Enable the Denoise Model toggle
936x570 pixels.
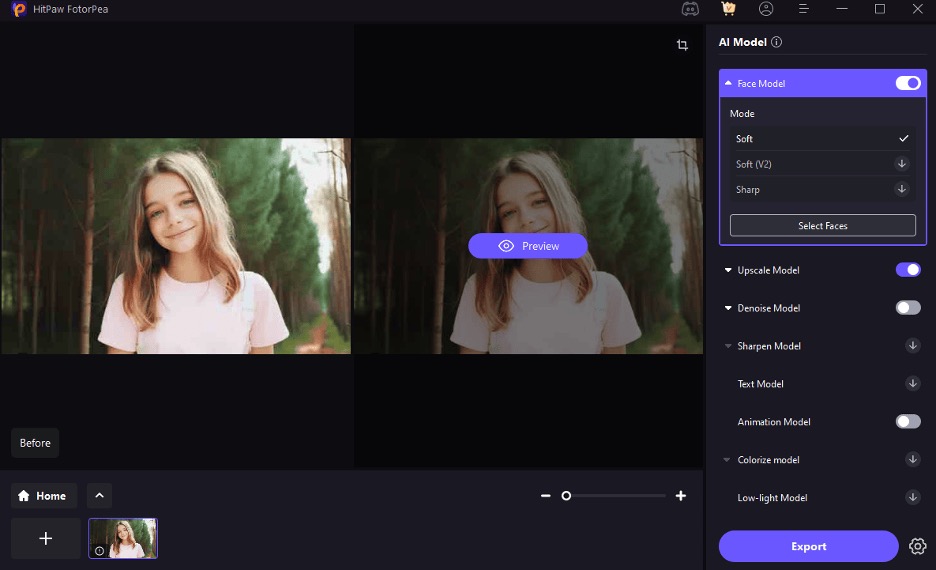pyautogui.click(x=908, y=308)
